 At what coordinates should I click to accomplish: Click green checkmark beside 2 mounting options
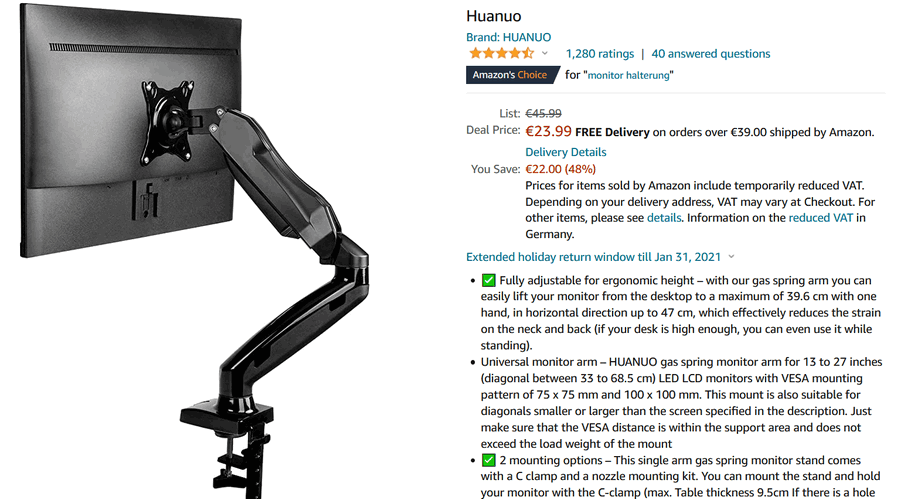pyautogui.click(x=488, y=460)
